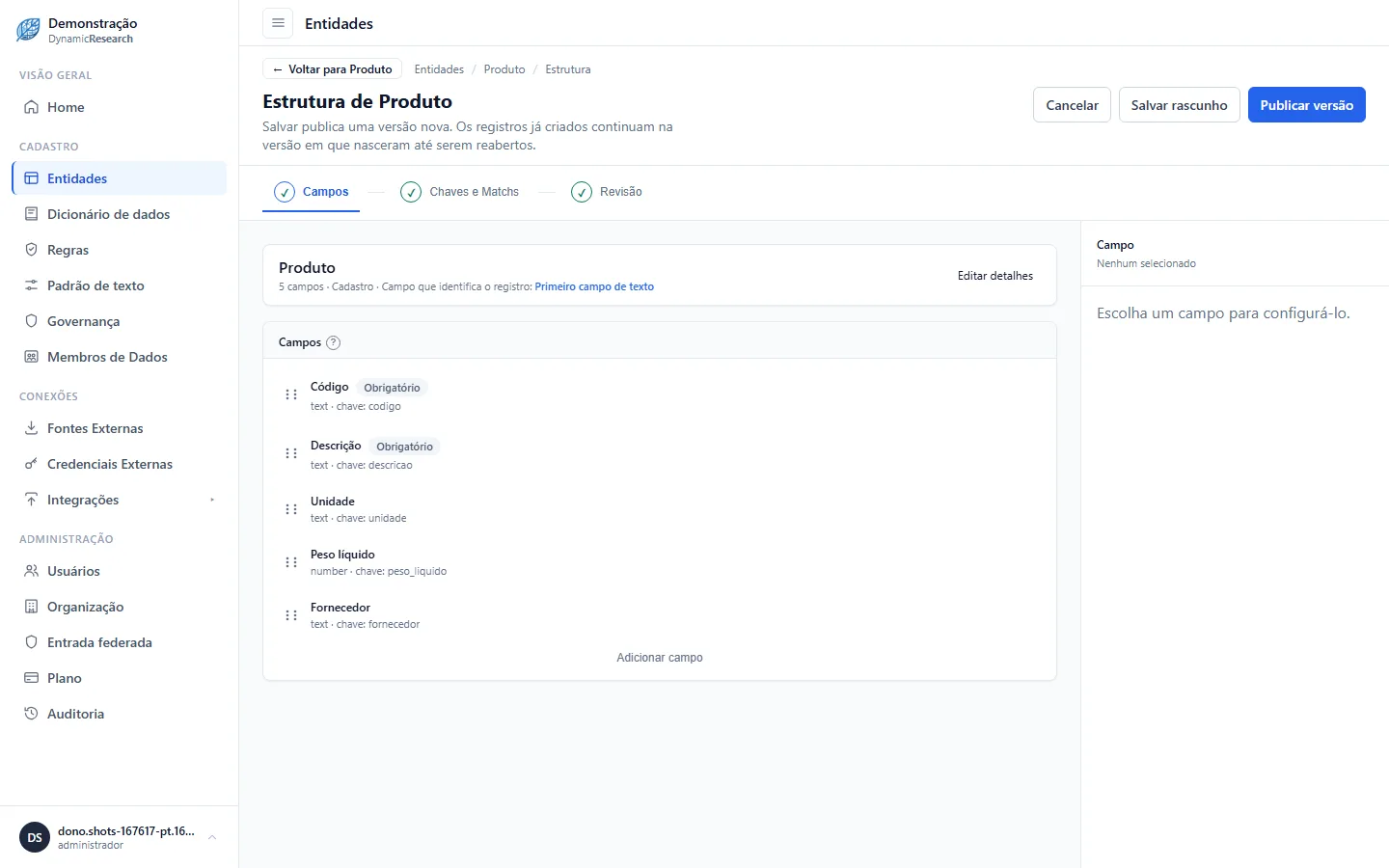Screen dimensions: 1389x868
Task: Click Publicar versão button
Action: (x=1306, y=105)
